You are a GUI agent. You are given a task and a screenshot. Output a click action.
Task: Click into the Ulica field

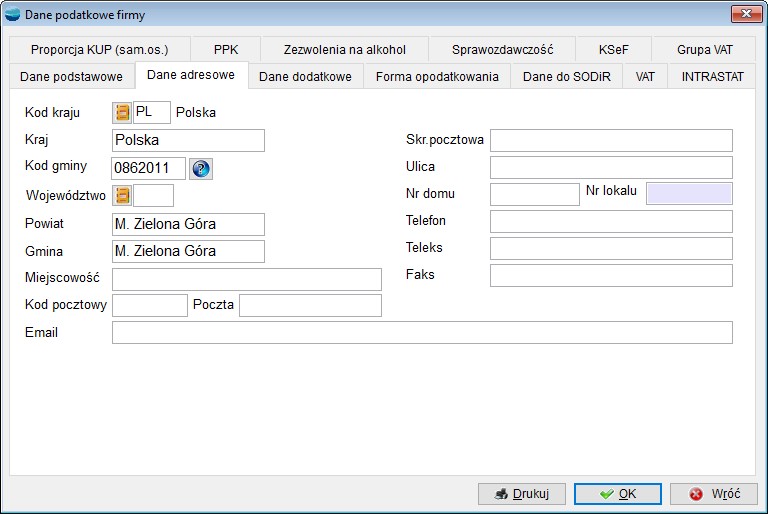click(x=611, y=167)
